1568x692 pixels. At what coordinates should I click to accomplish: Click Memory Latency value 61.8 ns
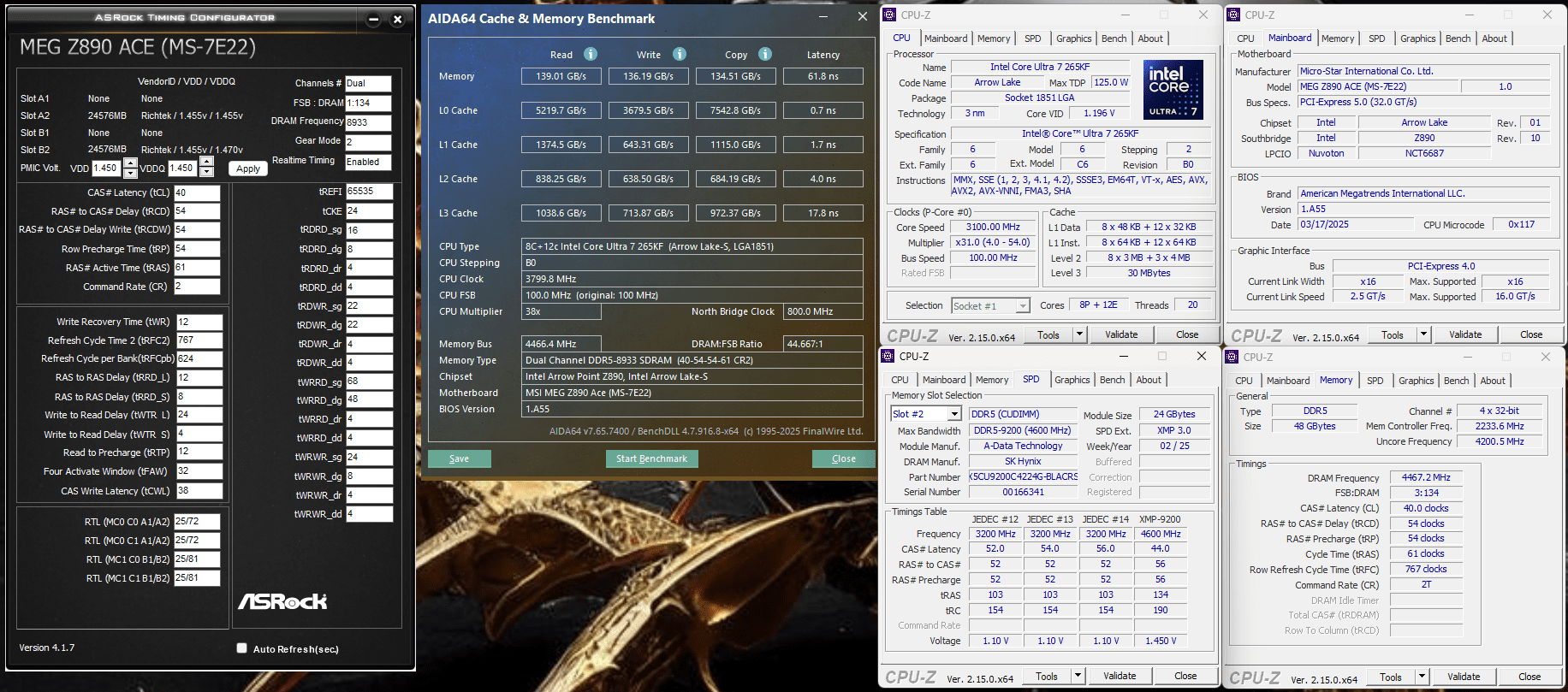[823, 76]
